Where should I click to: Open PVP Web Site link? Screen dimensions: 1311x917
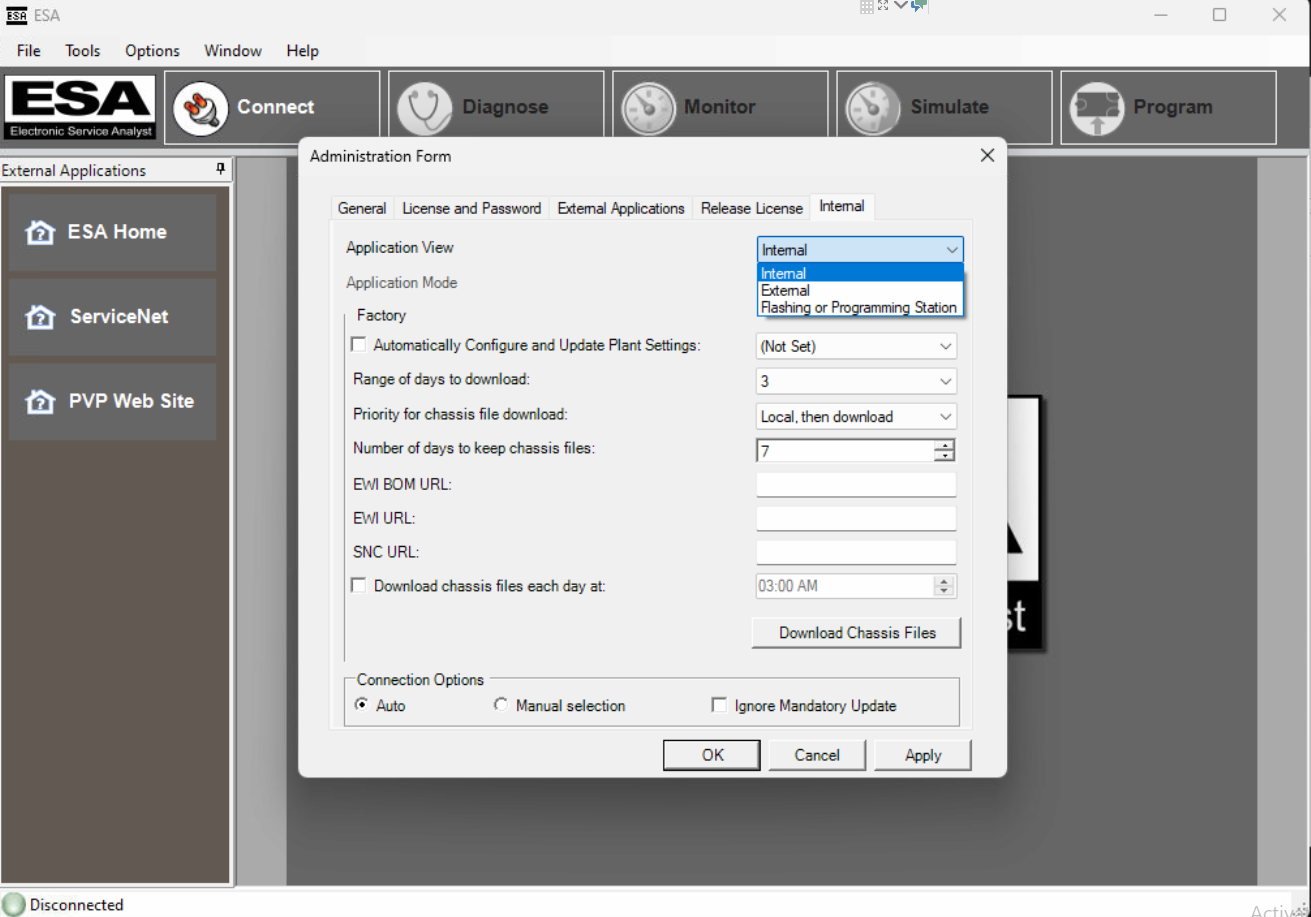point(112,401)
